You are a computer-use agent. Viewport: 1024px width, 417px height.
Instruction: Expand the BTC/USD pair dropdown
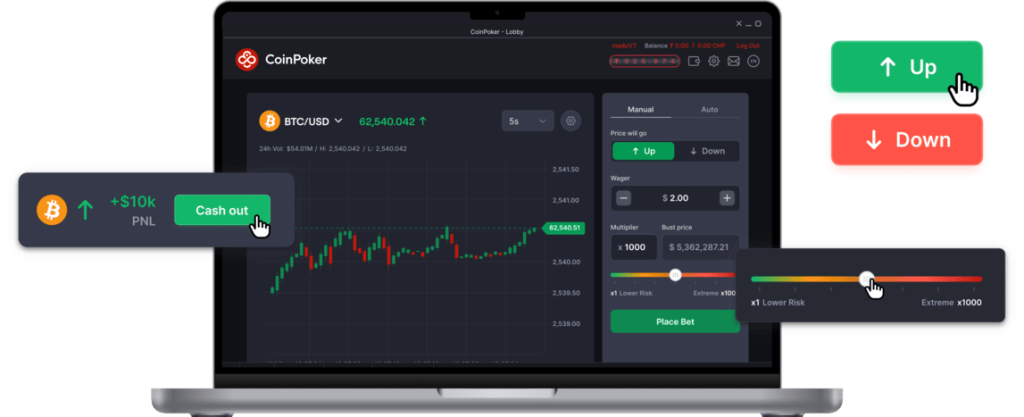click(338, 121)
